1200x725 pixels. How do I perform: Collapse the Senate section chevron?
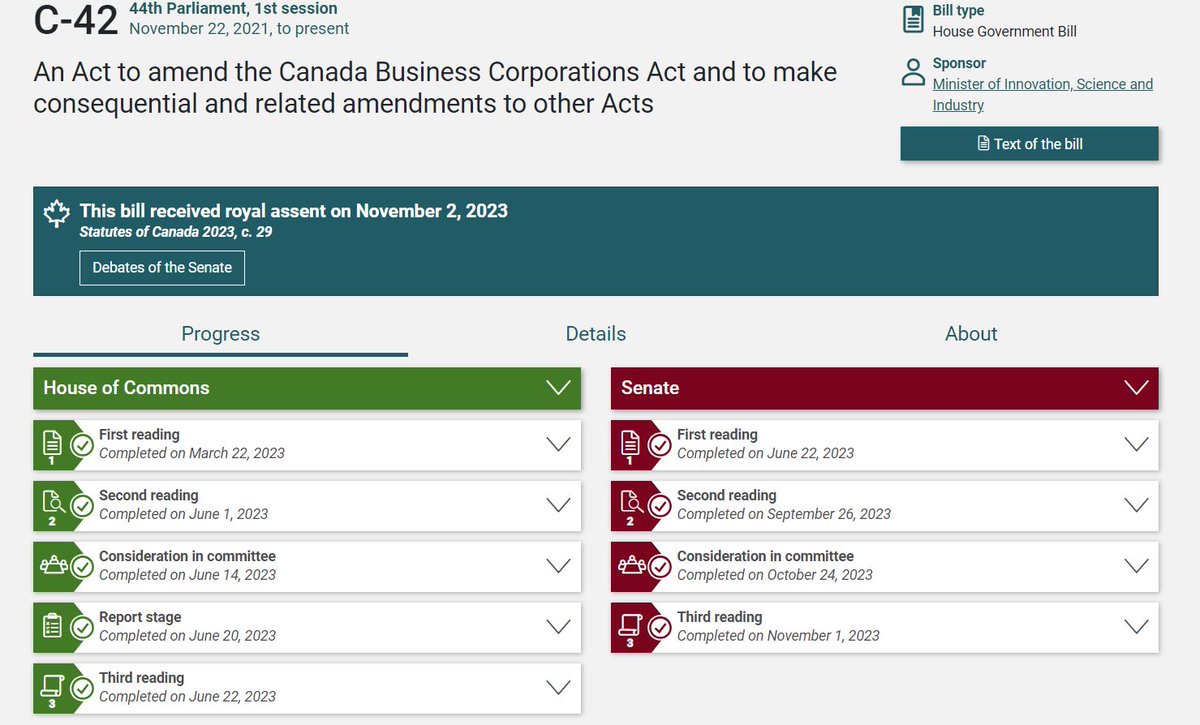coord(1137,388)
